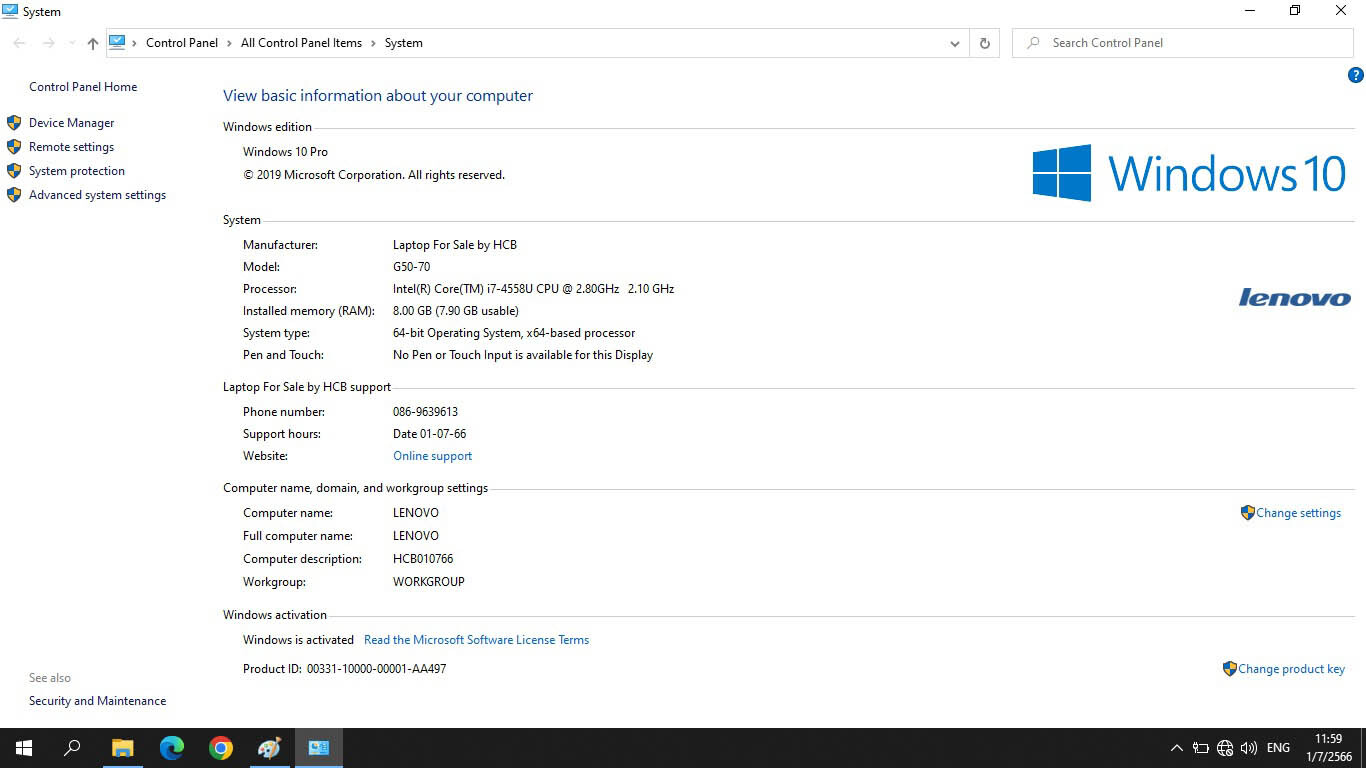1366x768 pixels.
Task: Click shield icon beside System protection
Action: click(14, 171)
